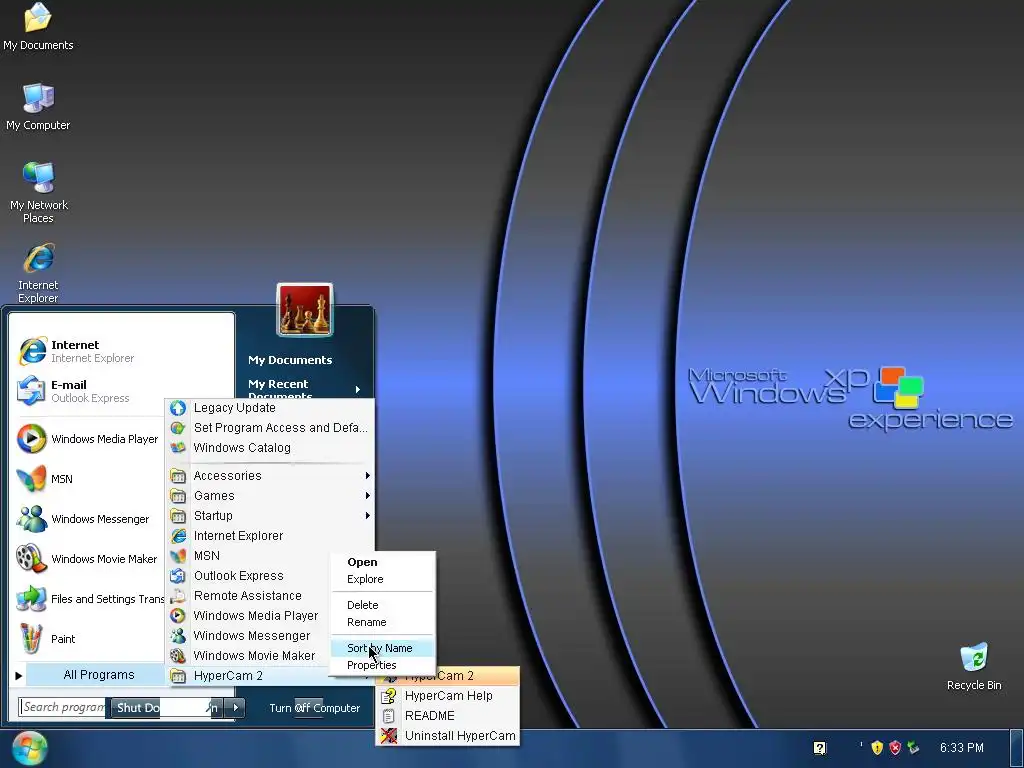Click inside the Search programs box
1024x768 pixels.
click(x=61, y=707)
